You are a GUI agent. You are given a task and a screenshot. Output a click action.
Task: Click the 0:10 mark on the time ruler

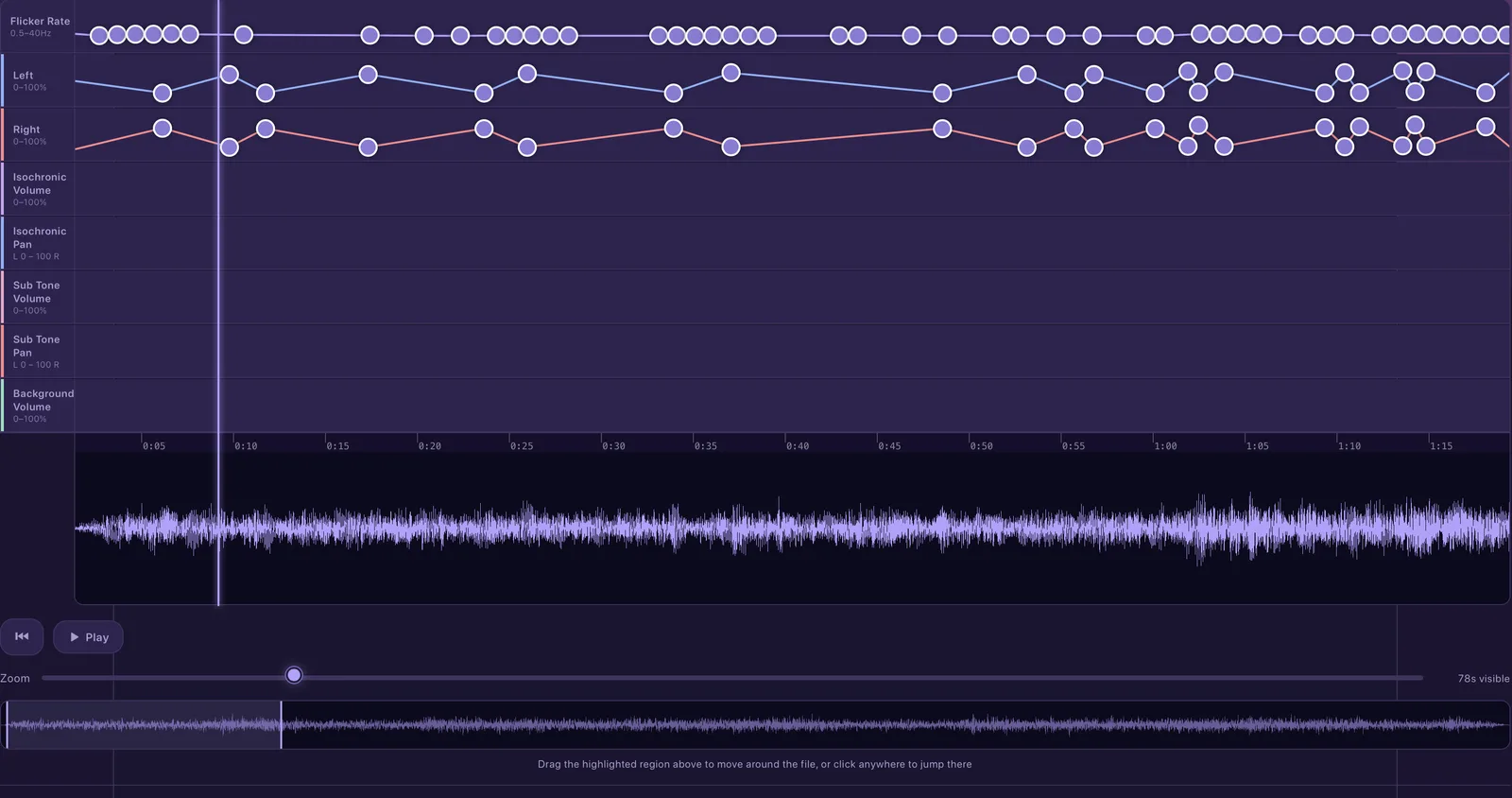pyautogui.click(x=246, y=446)
